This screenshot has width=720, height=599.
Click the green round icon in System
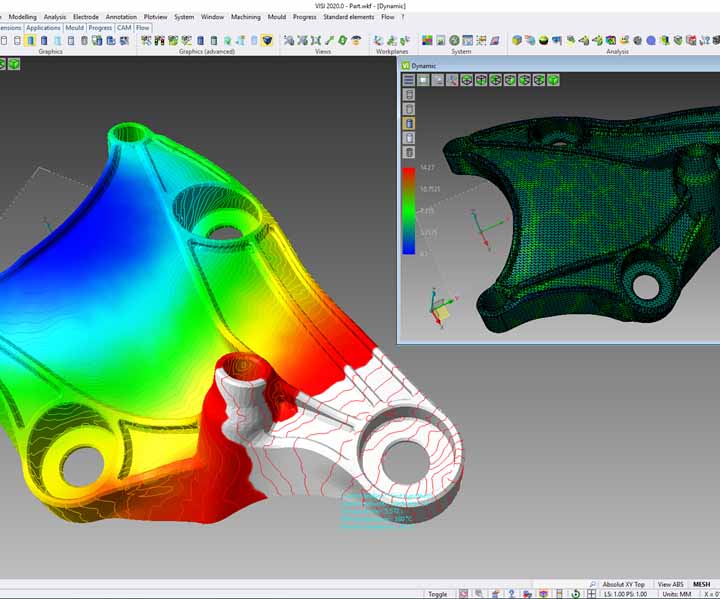454,41
